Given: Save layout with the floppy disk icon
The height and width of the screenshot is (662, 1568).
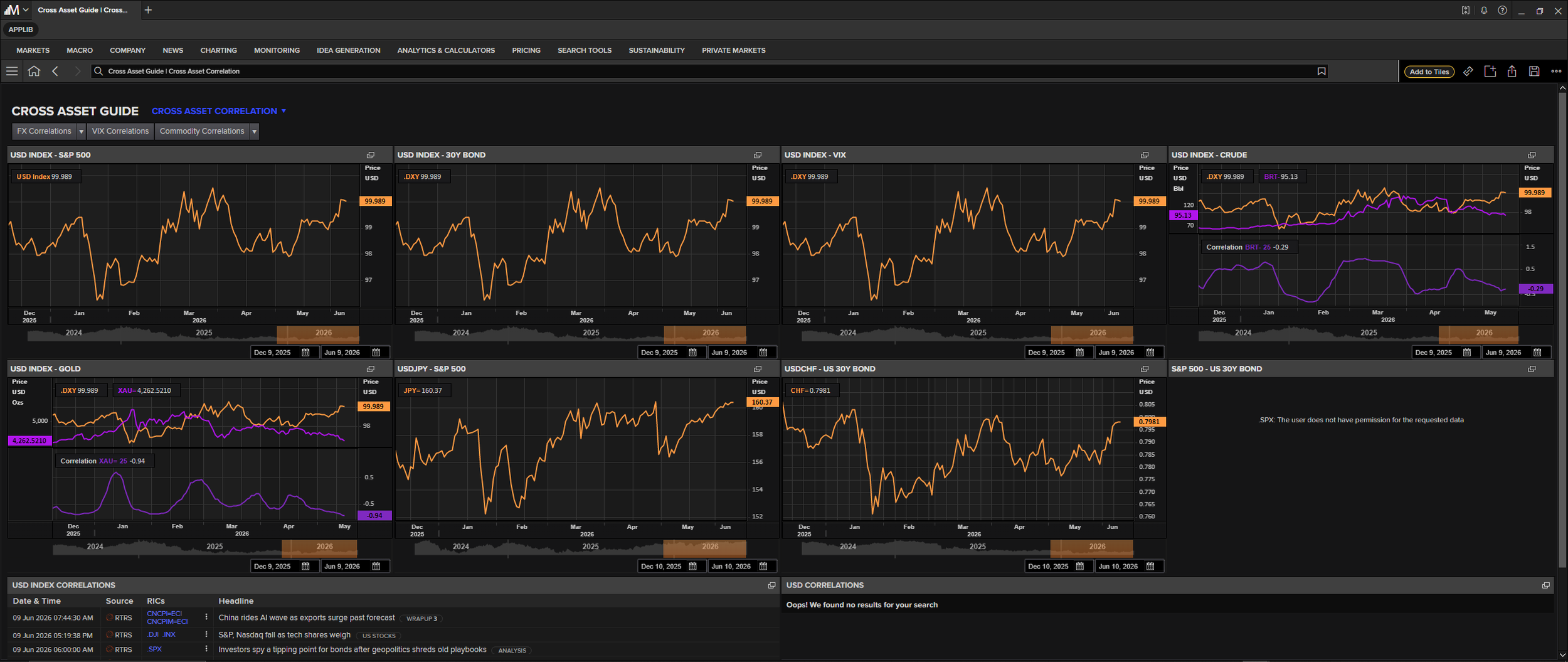Looking at the screenshot, I should [x=1534, y=72].
